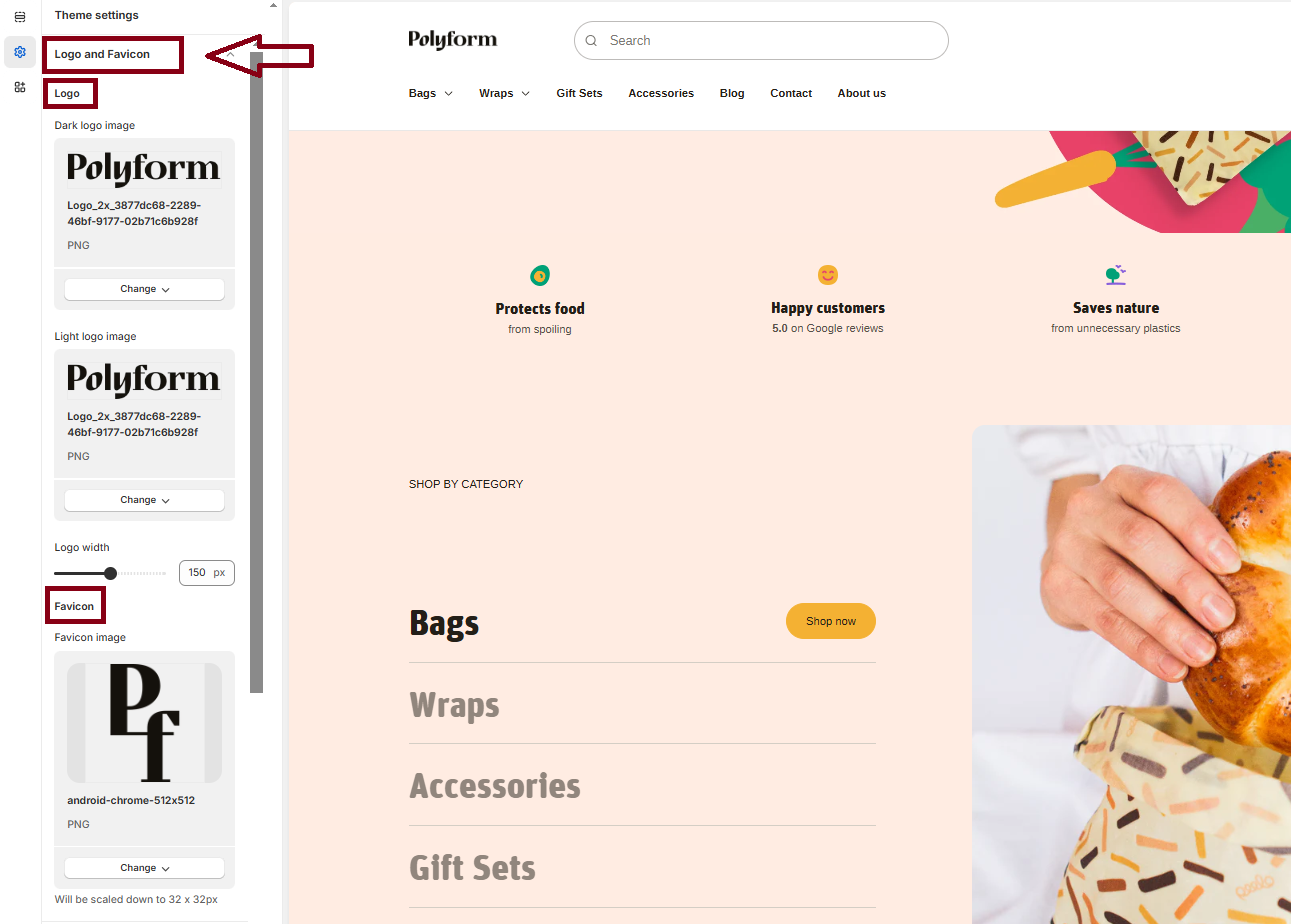
Task: Expand the Bags navigation menu
Action: tap(431, 93)
